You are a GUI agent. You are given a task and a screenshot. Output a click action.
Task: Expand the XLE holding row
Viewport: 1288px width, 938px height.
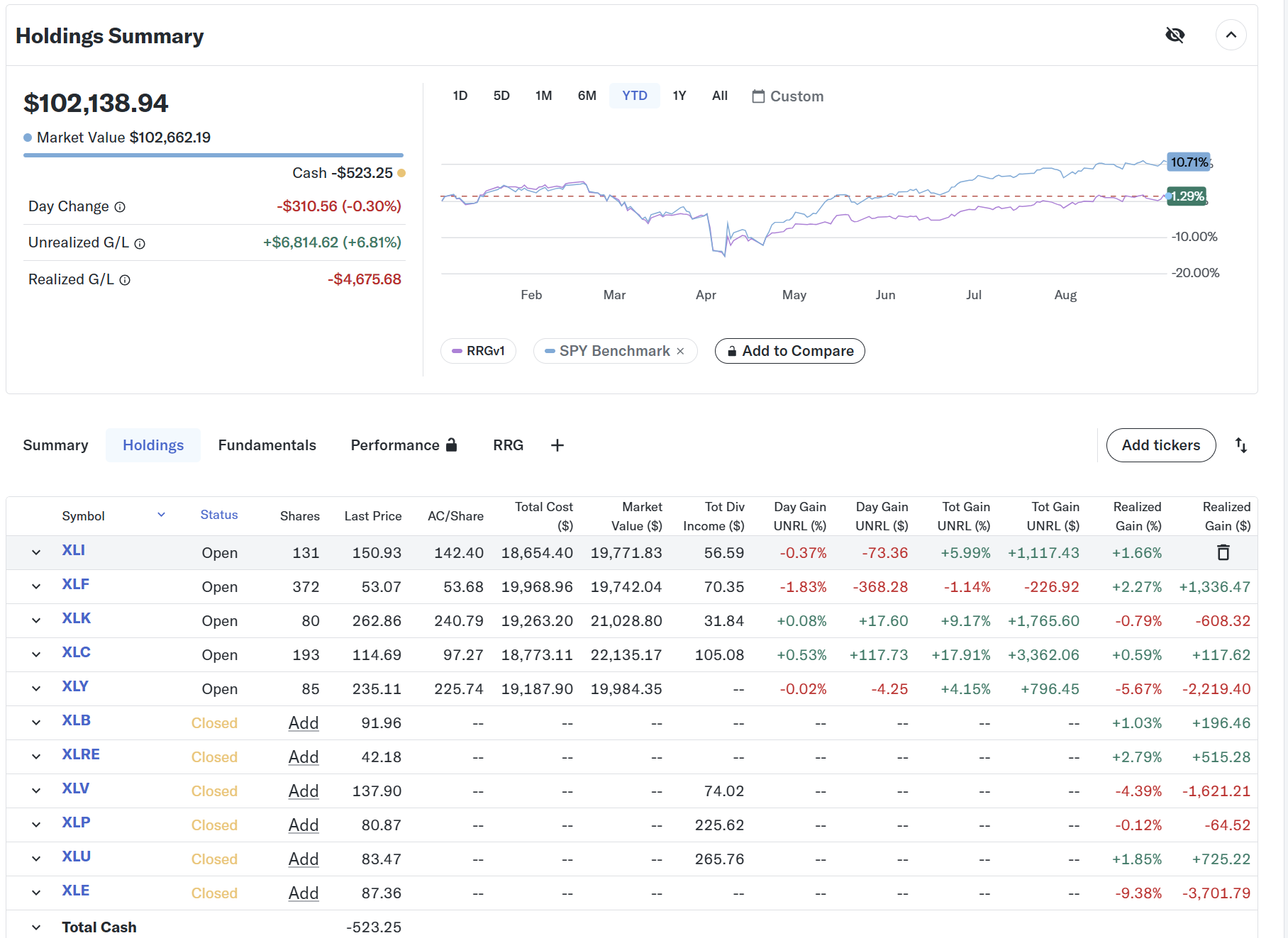[36, 893]
